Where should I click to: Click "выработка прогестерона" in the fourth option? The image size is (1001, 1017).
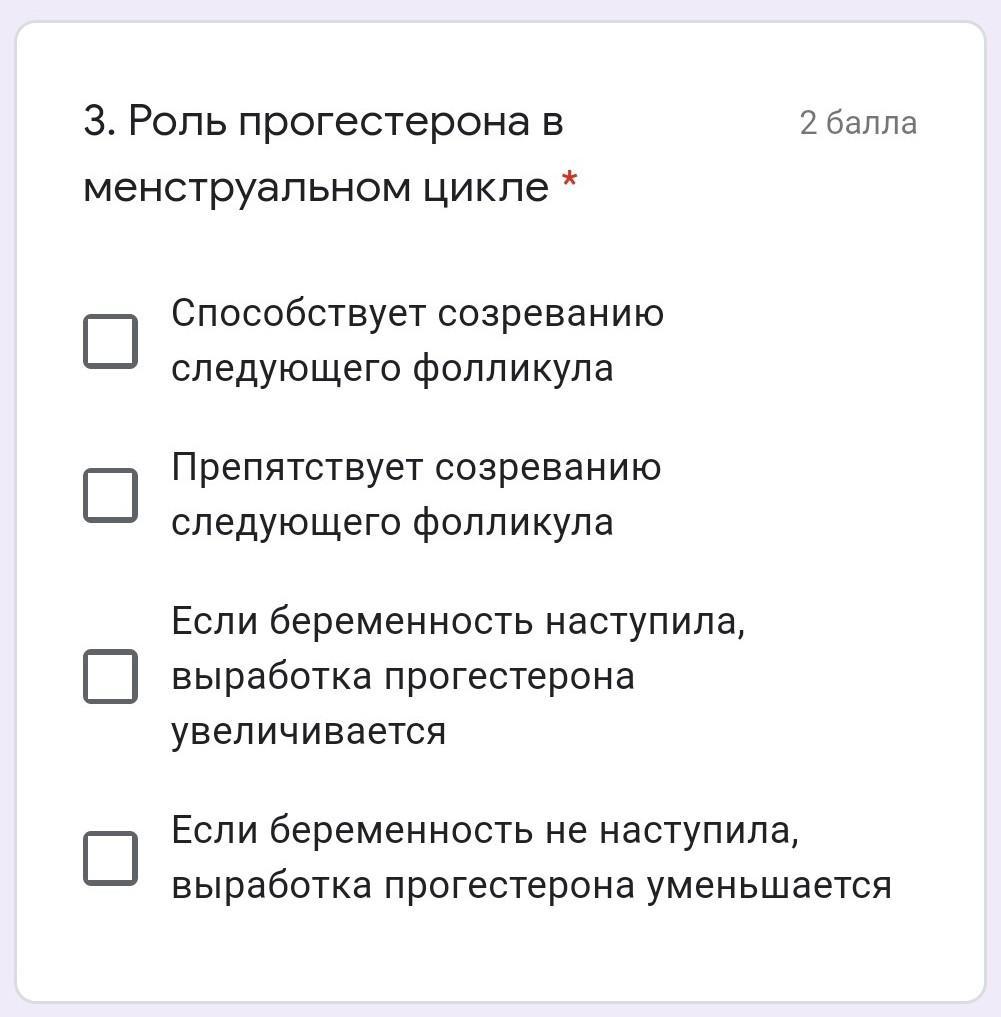click(403, 886)
